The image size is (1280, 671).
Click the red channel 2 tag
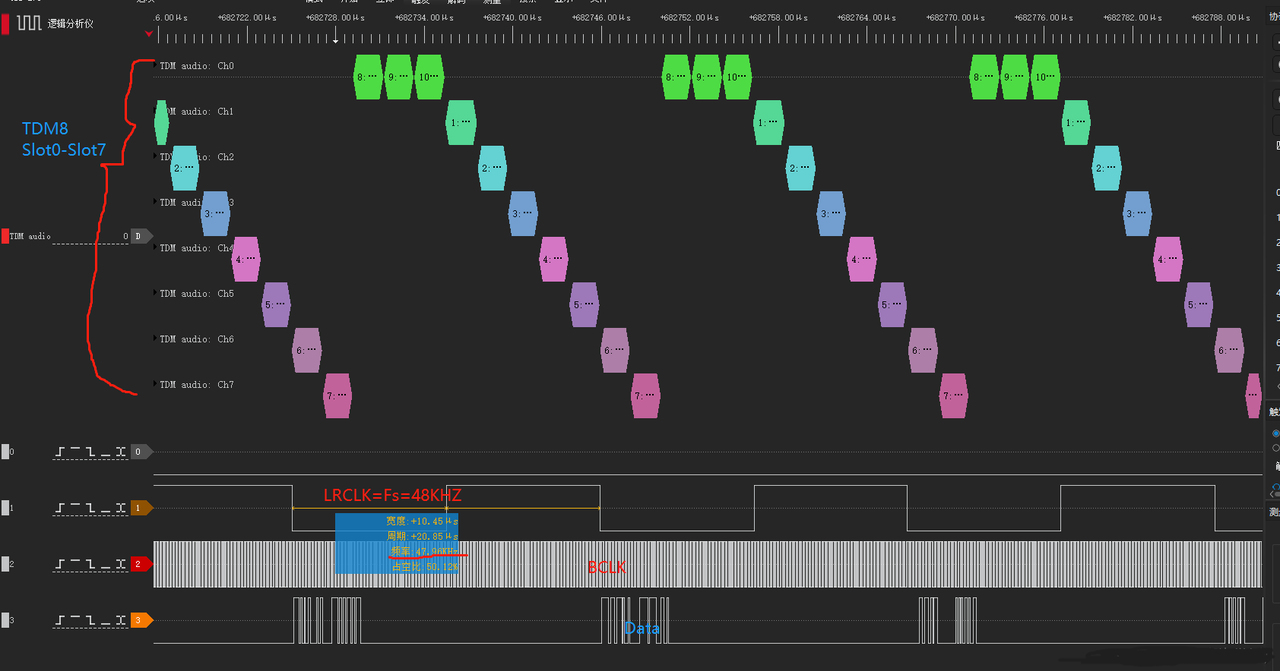coord(141,564)
